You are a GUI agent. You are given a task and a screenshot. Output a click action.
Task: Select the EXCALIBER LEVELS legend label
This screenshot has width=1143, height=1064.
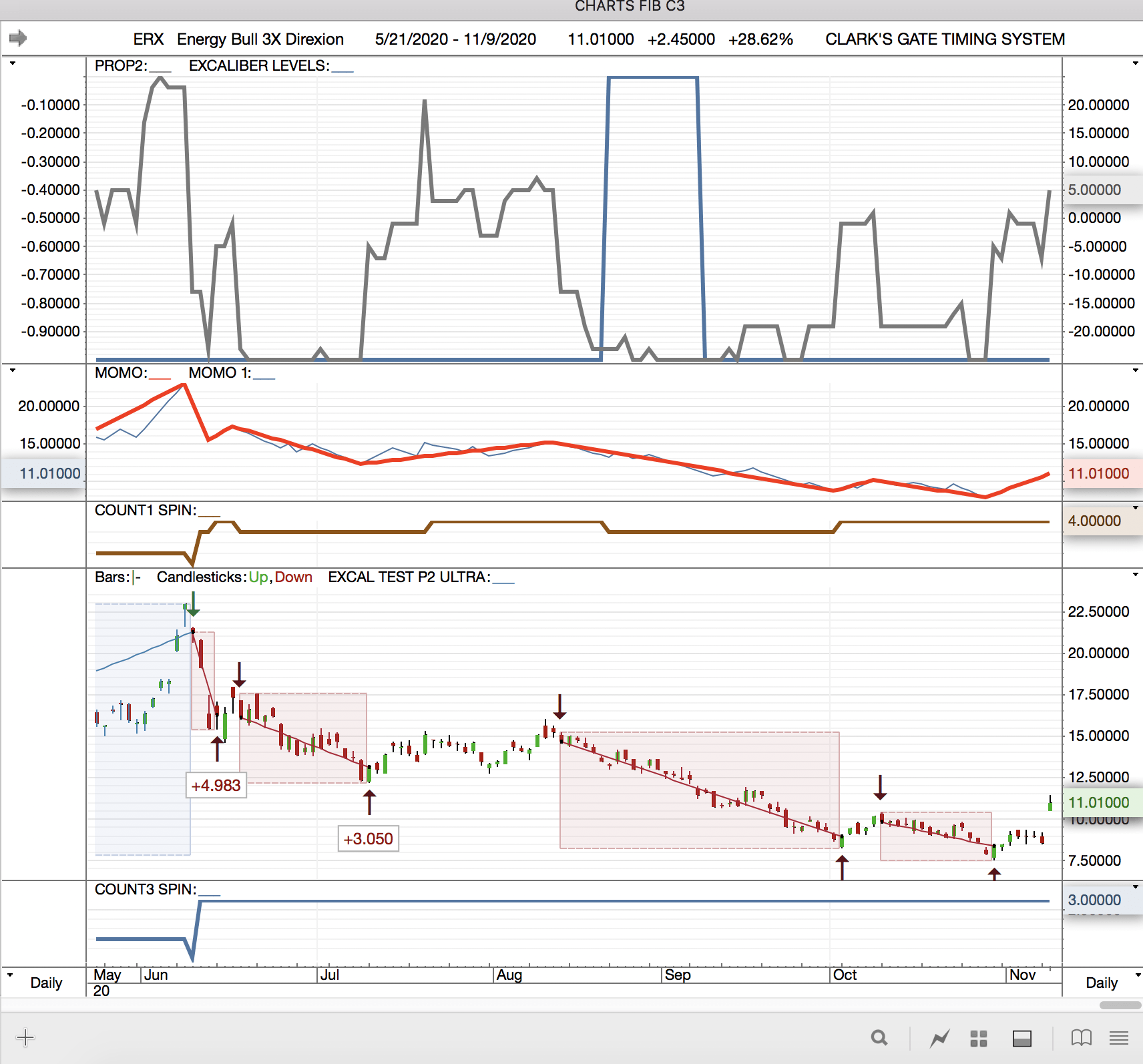click(x=259, y=66)
